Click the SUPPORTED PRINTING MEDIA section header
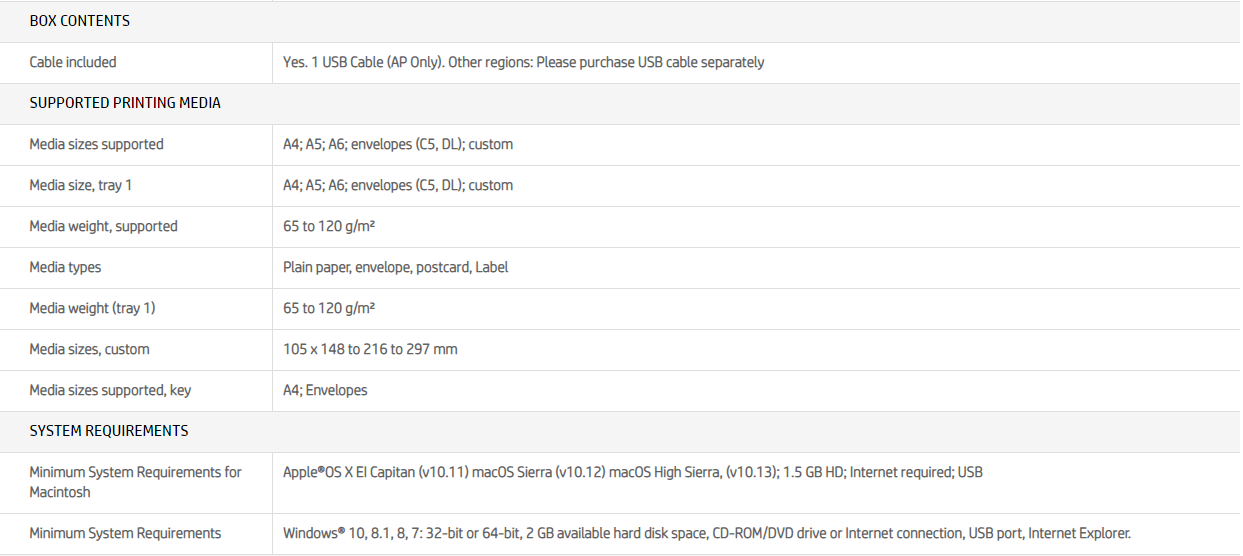 (x=125, y=103)
